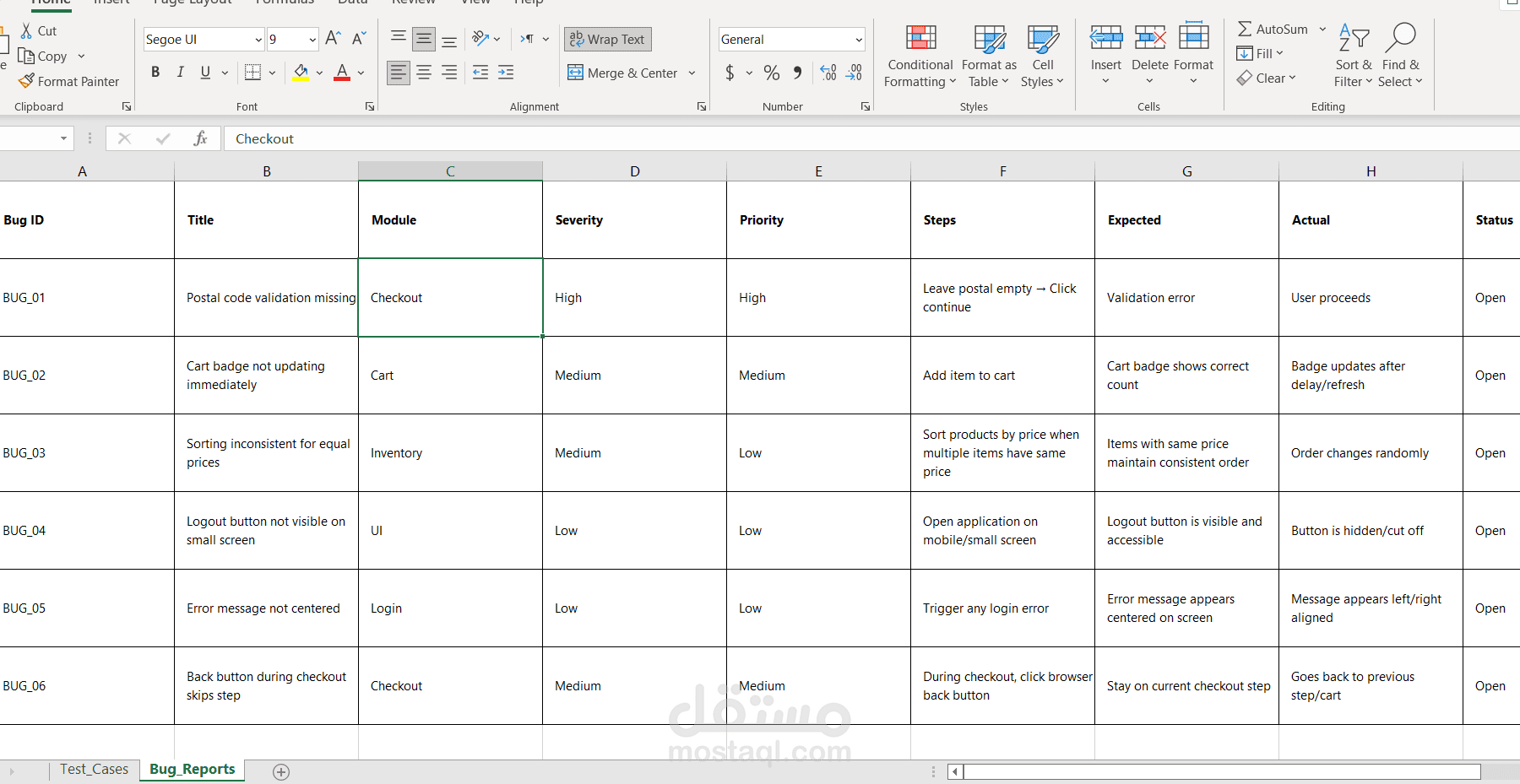
Task: Apply the yellow Fill Color swatch
Action: (x=301, y=73)
